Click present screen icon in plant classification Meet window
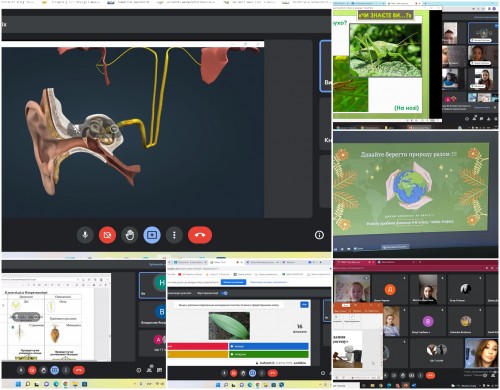Viewport: 500px width, 390px height. (55, 370)
